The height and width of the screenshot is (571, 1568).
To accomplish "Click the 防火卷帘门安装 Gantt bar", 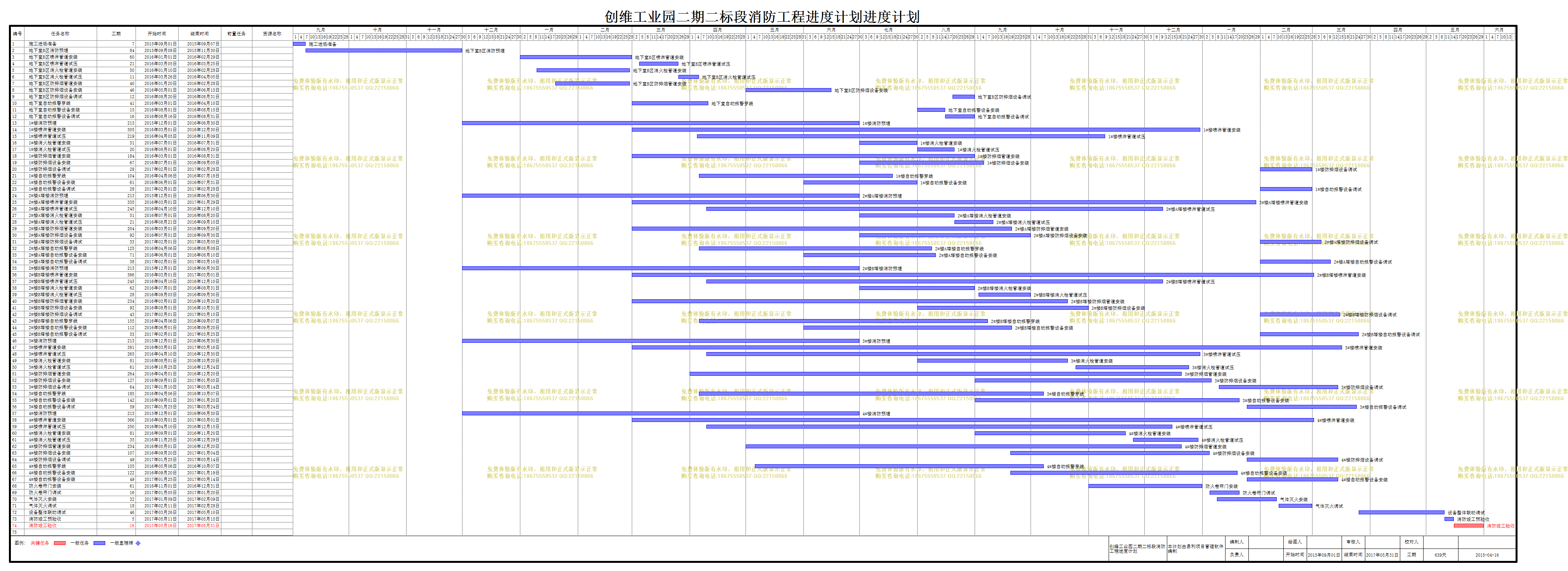I will coord(1145,486).
